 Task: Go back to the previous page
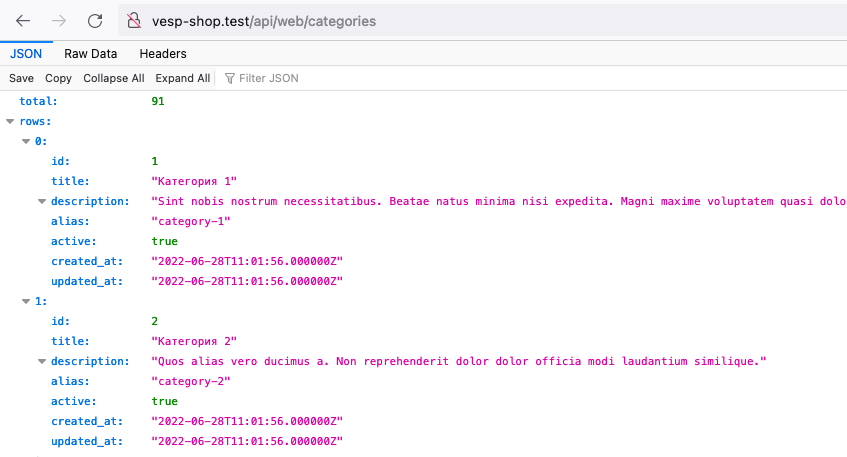pyautogui.click(x=23, y=20)
